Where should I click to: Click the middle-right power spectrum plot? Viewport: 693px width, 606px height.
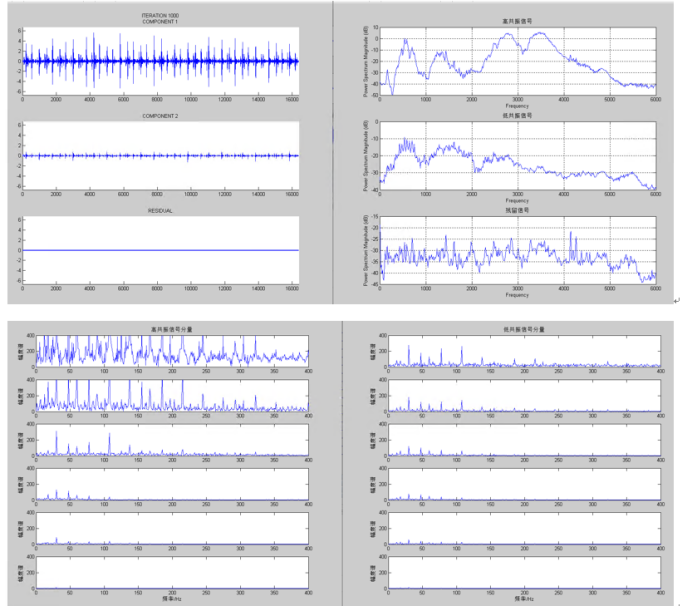[x=518, y=156]
